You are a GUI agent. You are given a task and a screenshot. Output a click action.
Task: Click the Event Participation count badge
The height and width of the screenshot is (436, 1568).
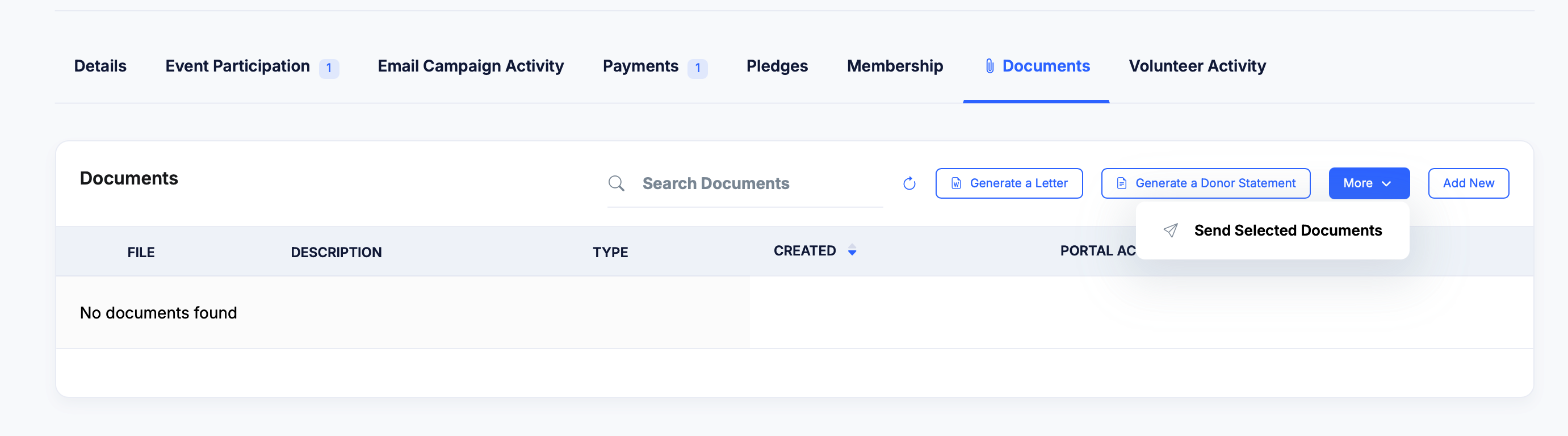point(329,68)
